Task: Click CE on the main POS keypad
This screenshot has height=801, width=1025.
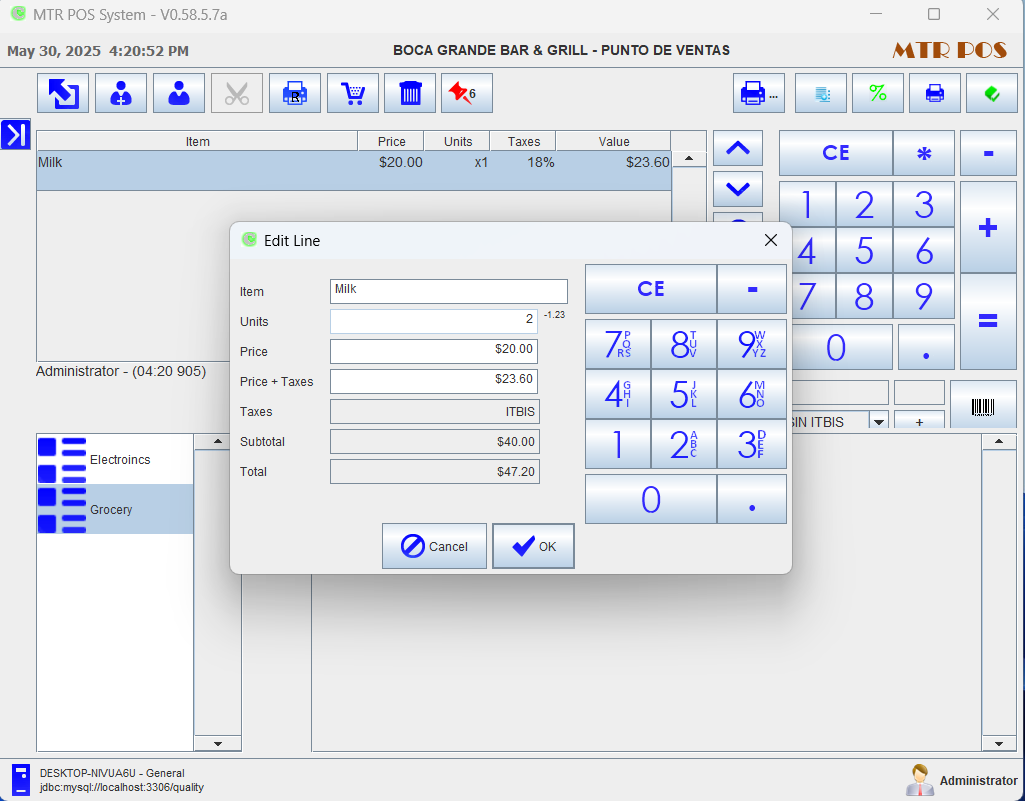Action: coord(835,153)
